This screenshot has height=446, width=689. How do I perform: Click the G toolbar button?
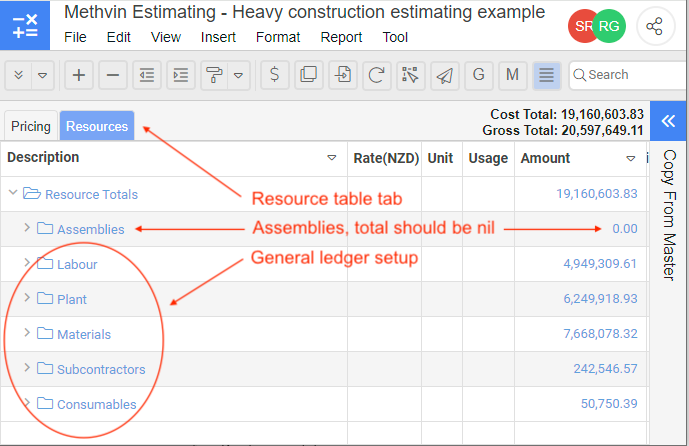click(x=479, y=75)
